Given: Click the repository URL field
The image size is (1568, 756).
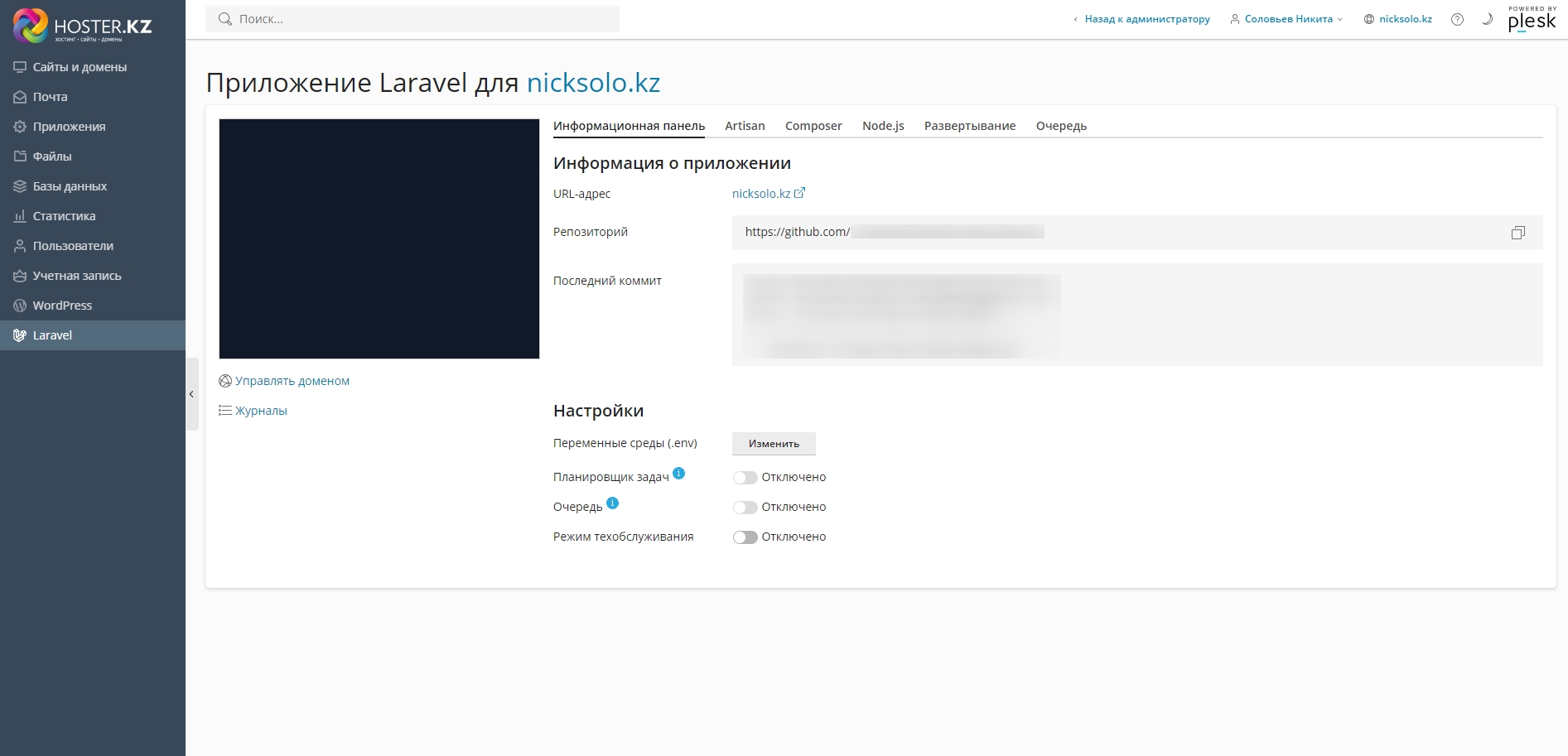Looking at the screenshot, I should click(1137, 233).
